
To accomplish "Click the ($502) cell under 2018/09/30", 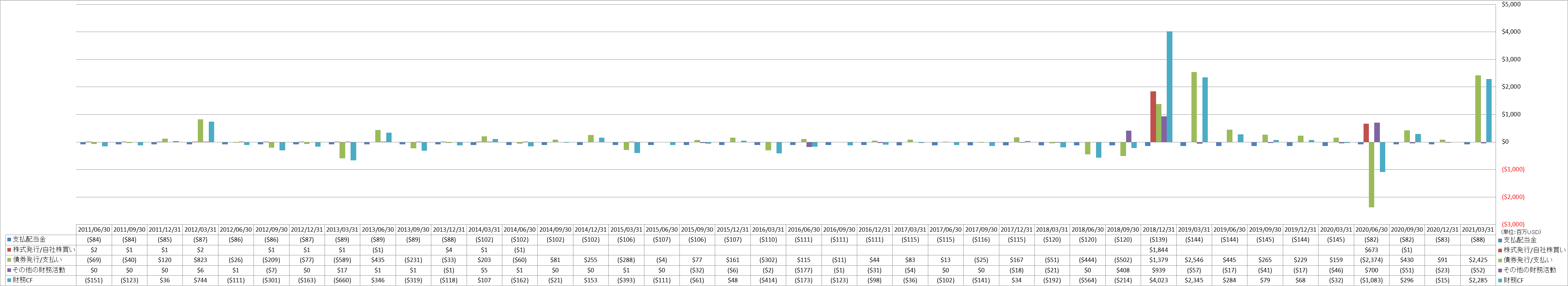I will coord(1123,260).
